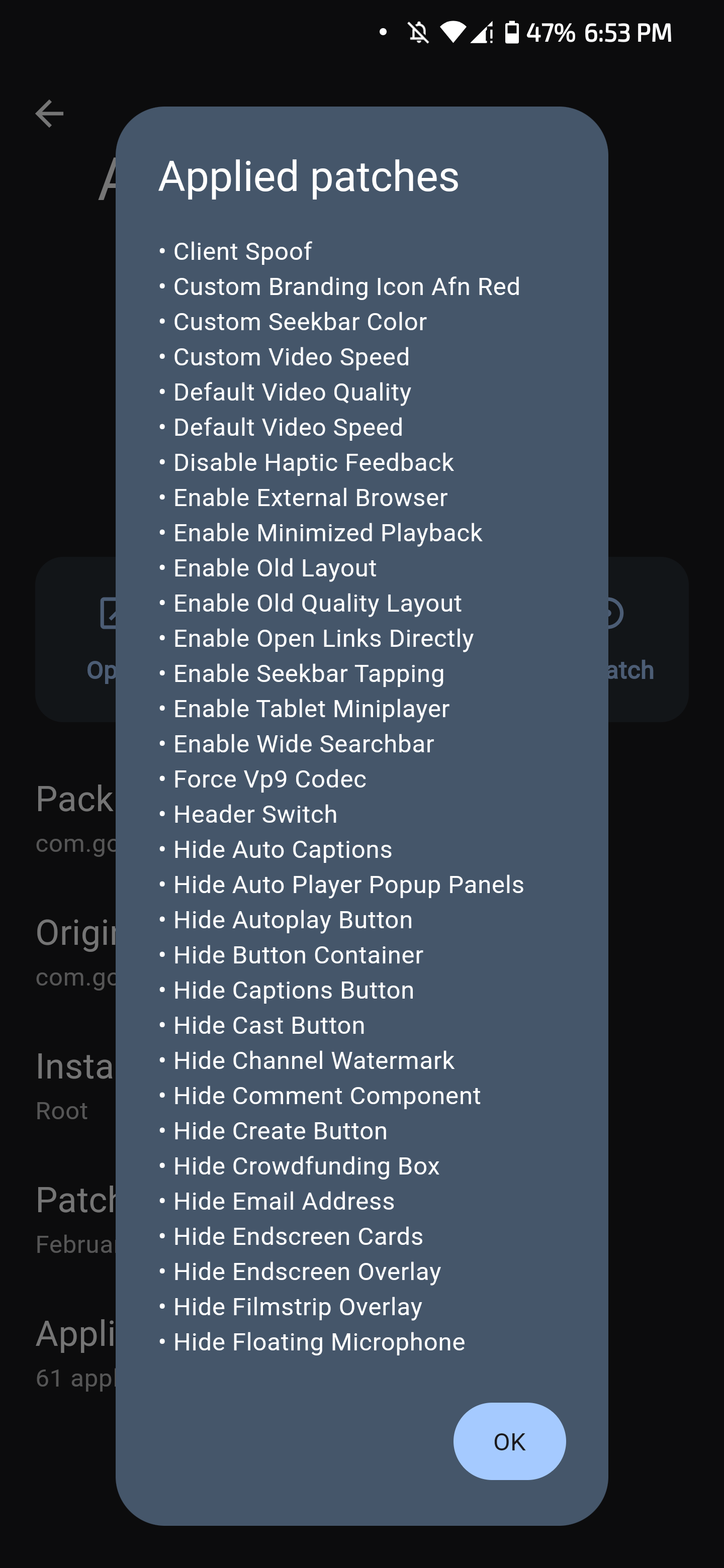724x1568 pixels.
Task: Tap the Applied patches dialog title
Action: (x=308, y=177)
